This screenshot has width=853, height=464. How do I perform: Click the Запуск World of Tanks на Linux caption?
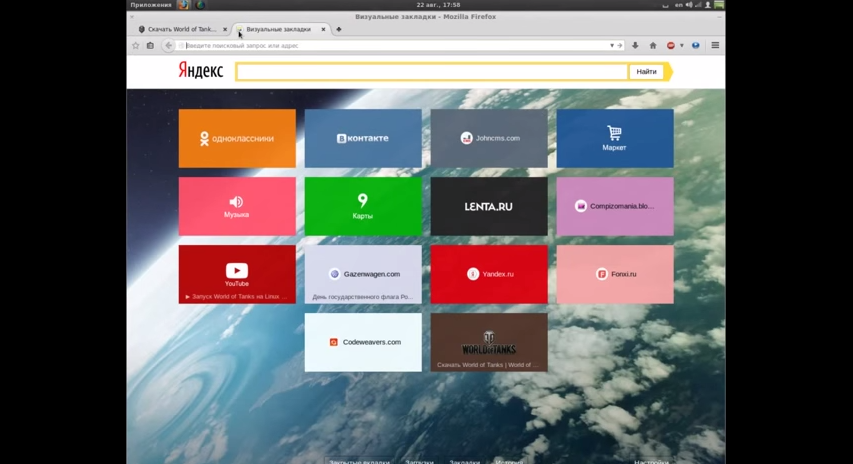[x=237, y=296]
